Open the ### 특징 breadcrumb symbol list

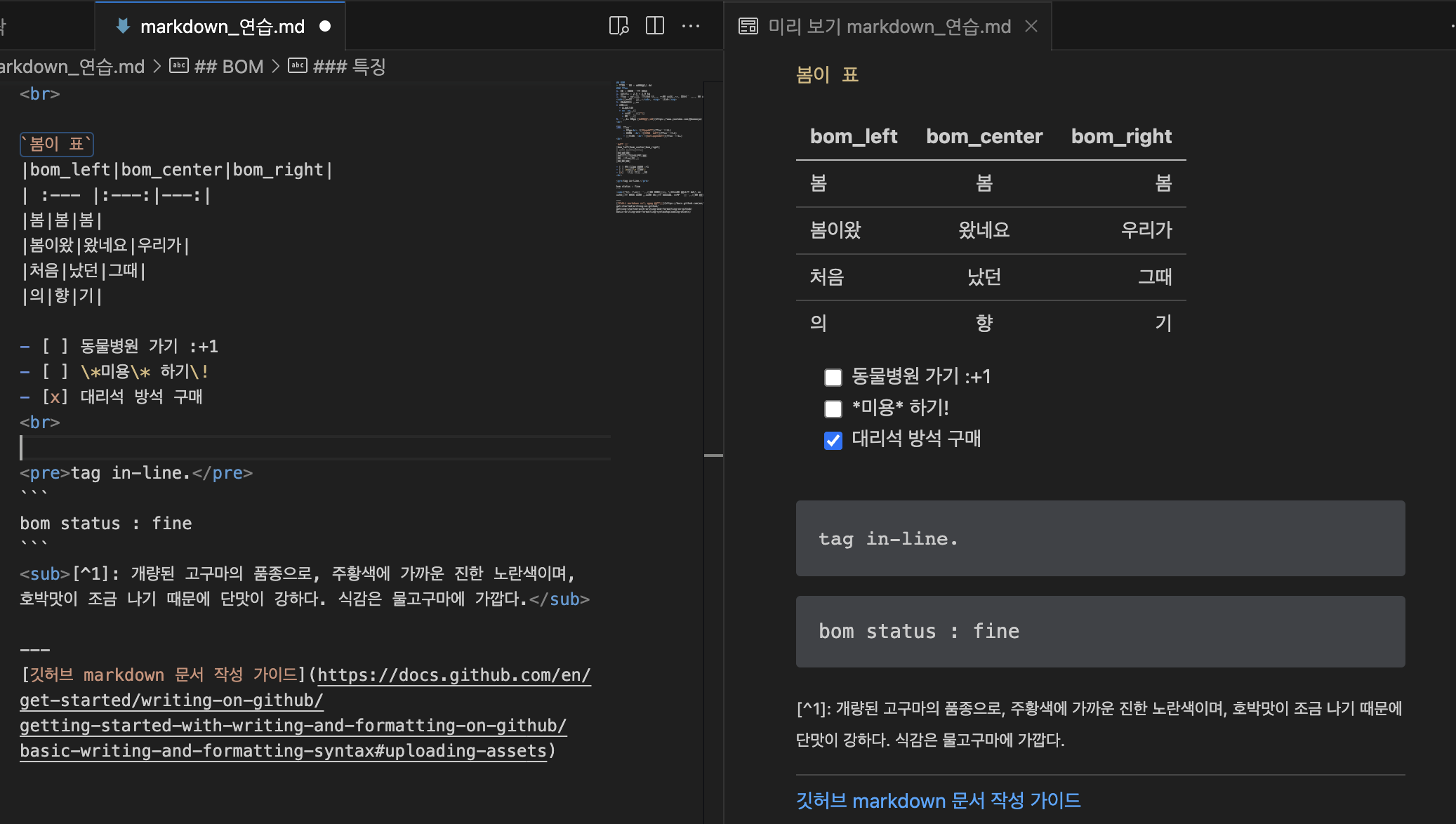point(350,67)
